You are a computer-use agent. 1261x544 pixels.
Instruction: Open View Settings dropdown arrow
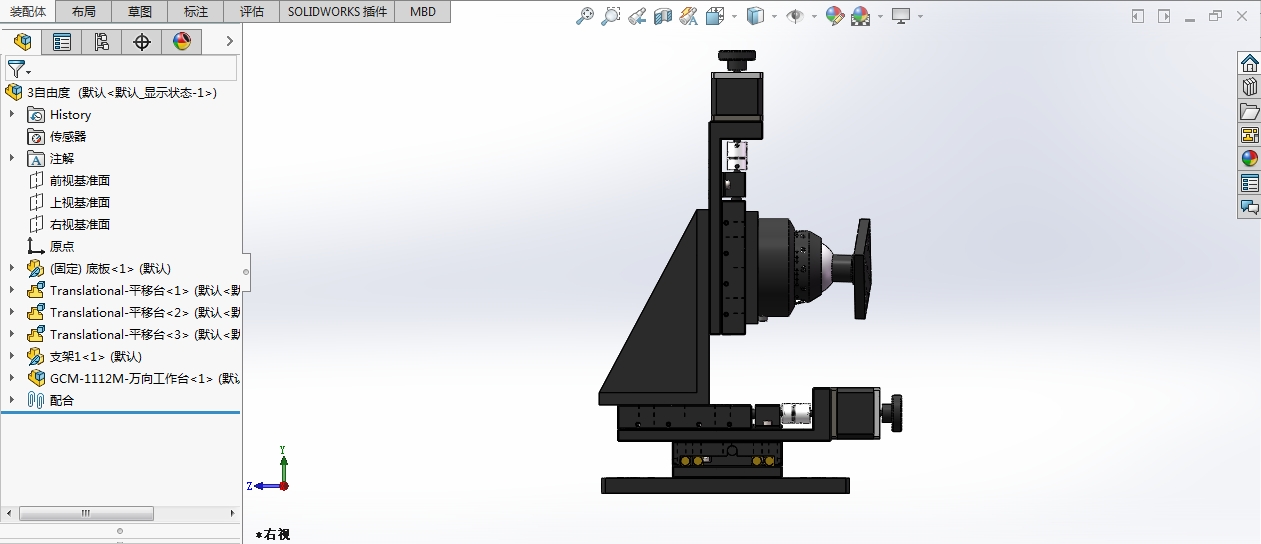(920, 16)
